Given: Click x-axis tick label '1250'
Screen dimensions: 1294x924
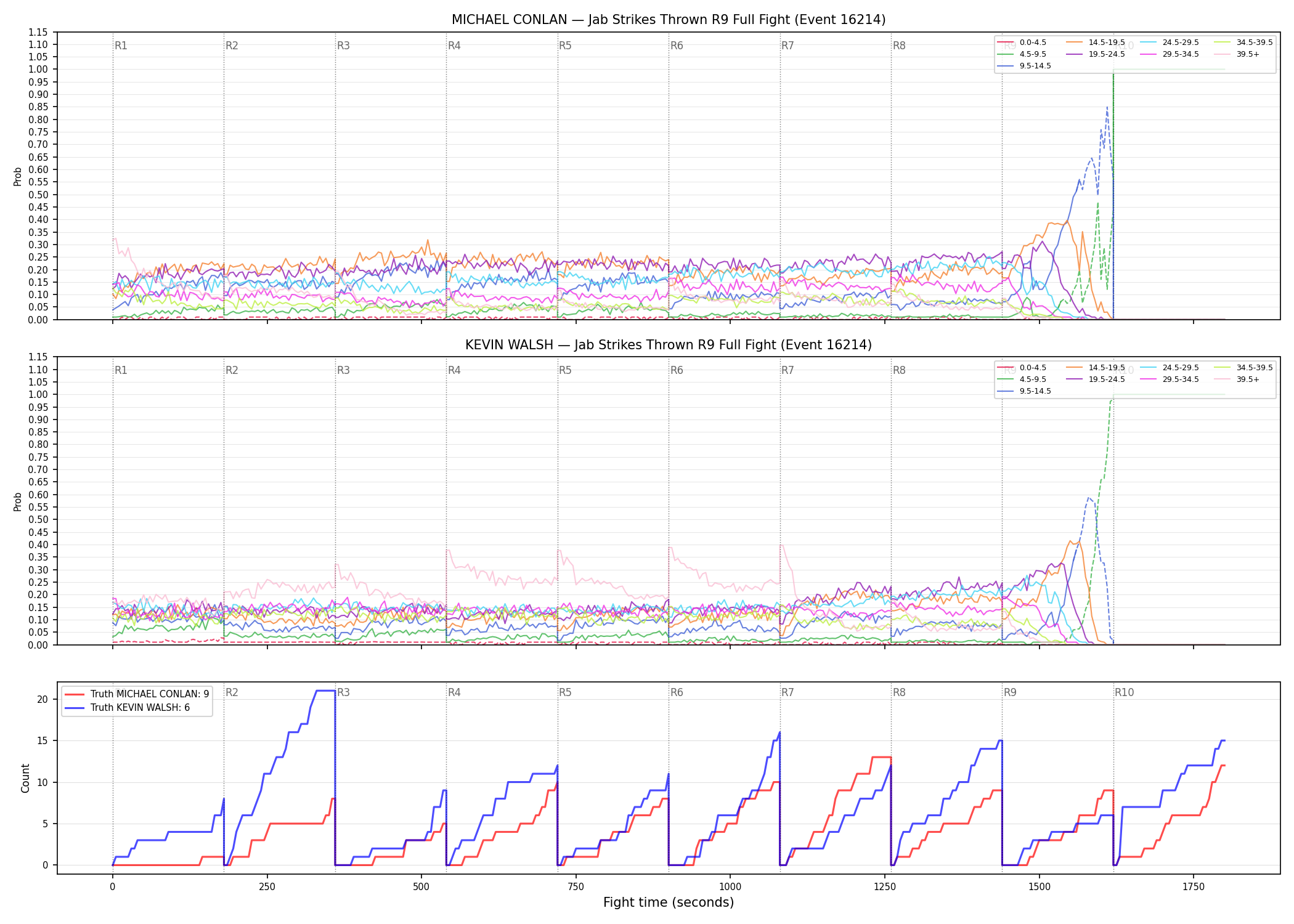Looking at the screenshot, I should click(x=885, y=887).
